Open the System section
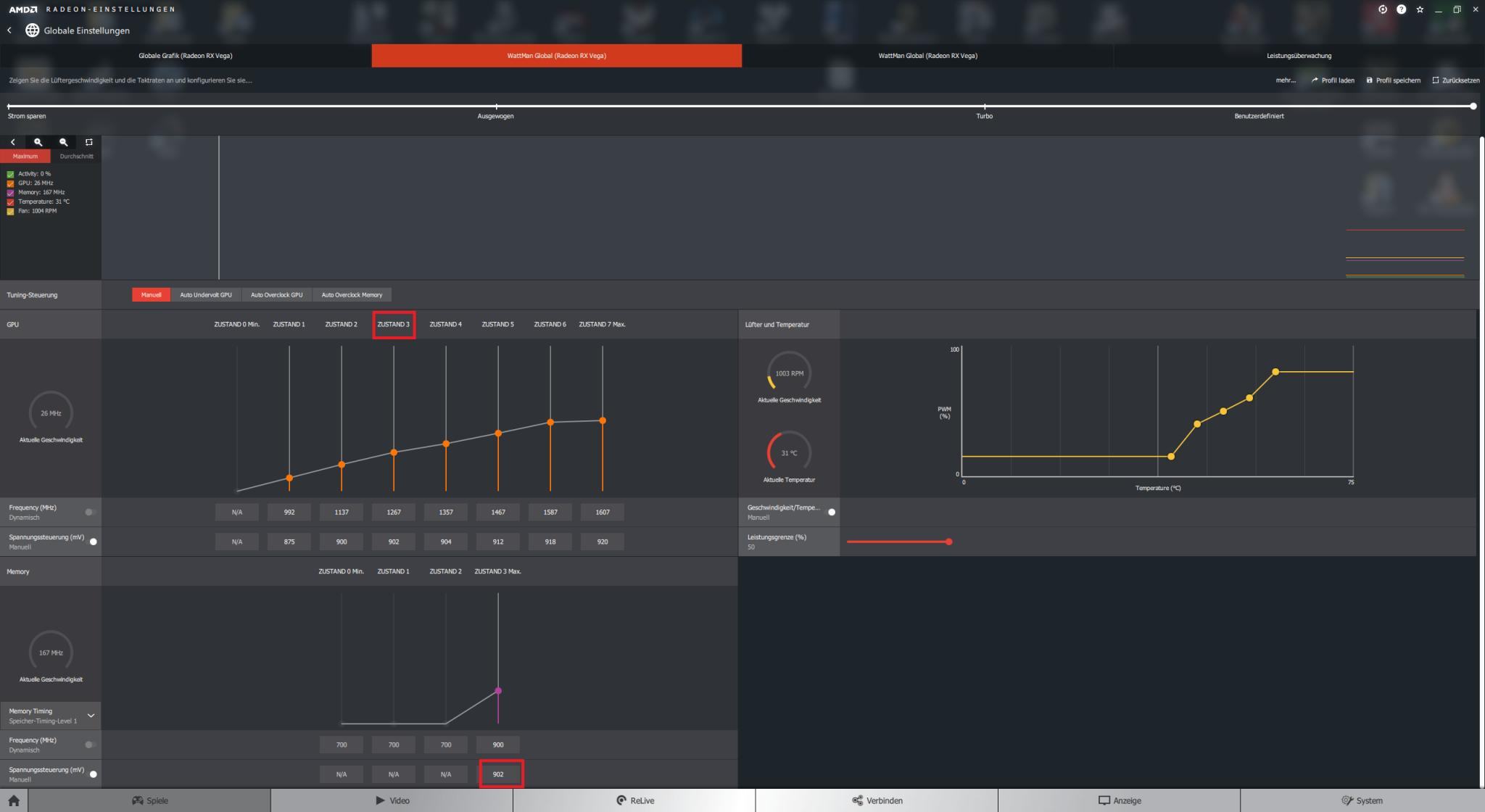The image size is (1485, 812). [x=1362, y=800]
